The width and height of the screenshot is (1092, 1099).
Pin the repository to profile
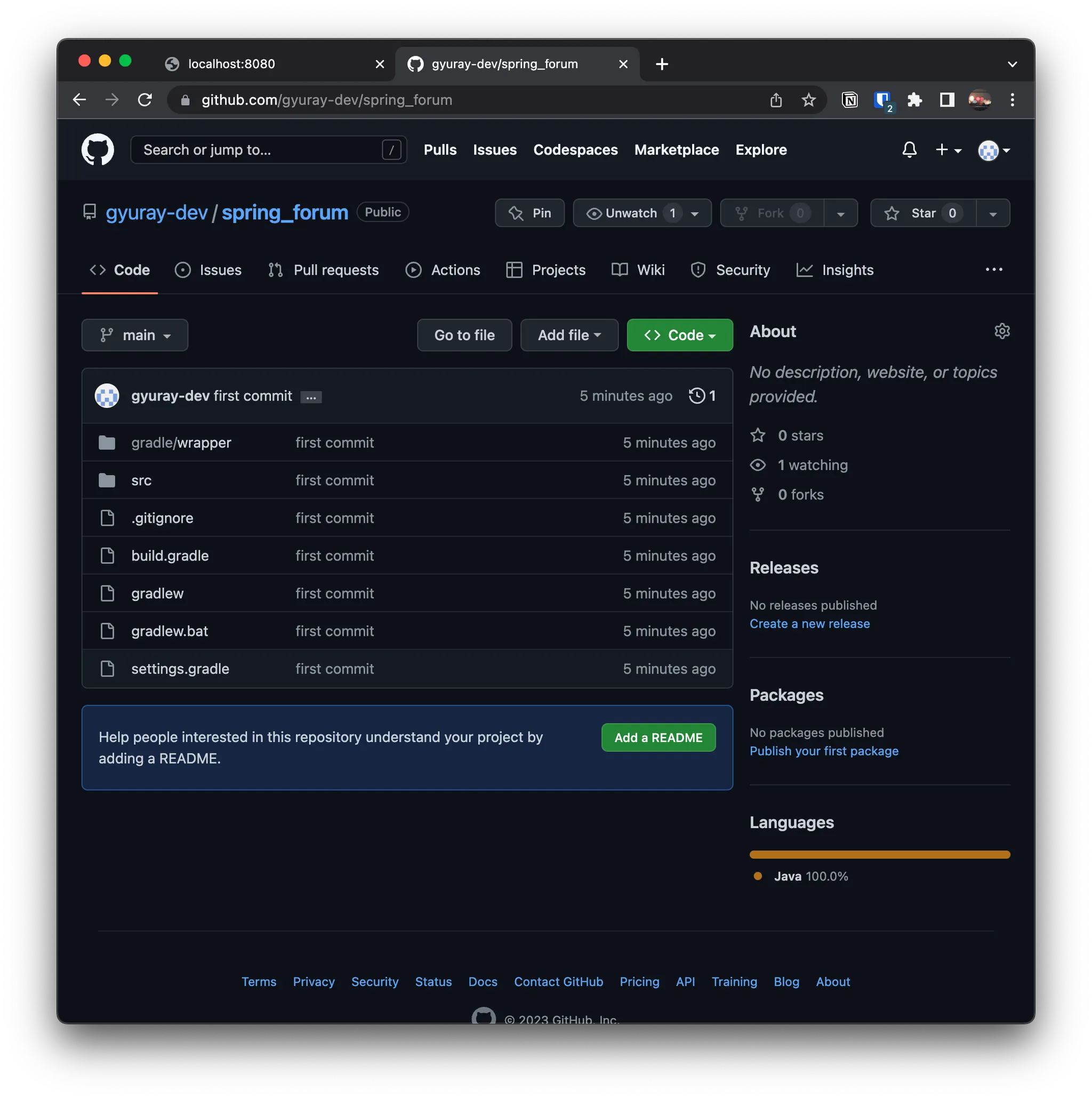click(529, 213)
